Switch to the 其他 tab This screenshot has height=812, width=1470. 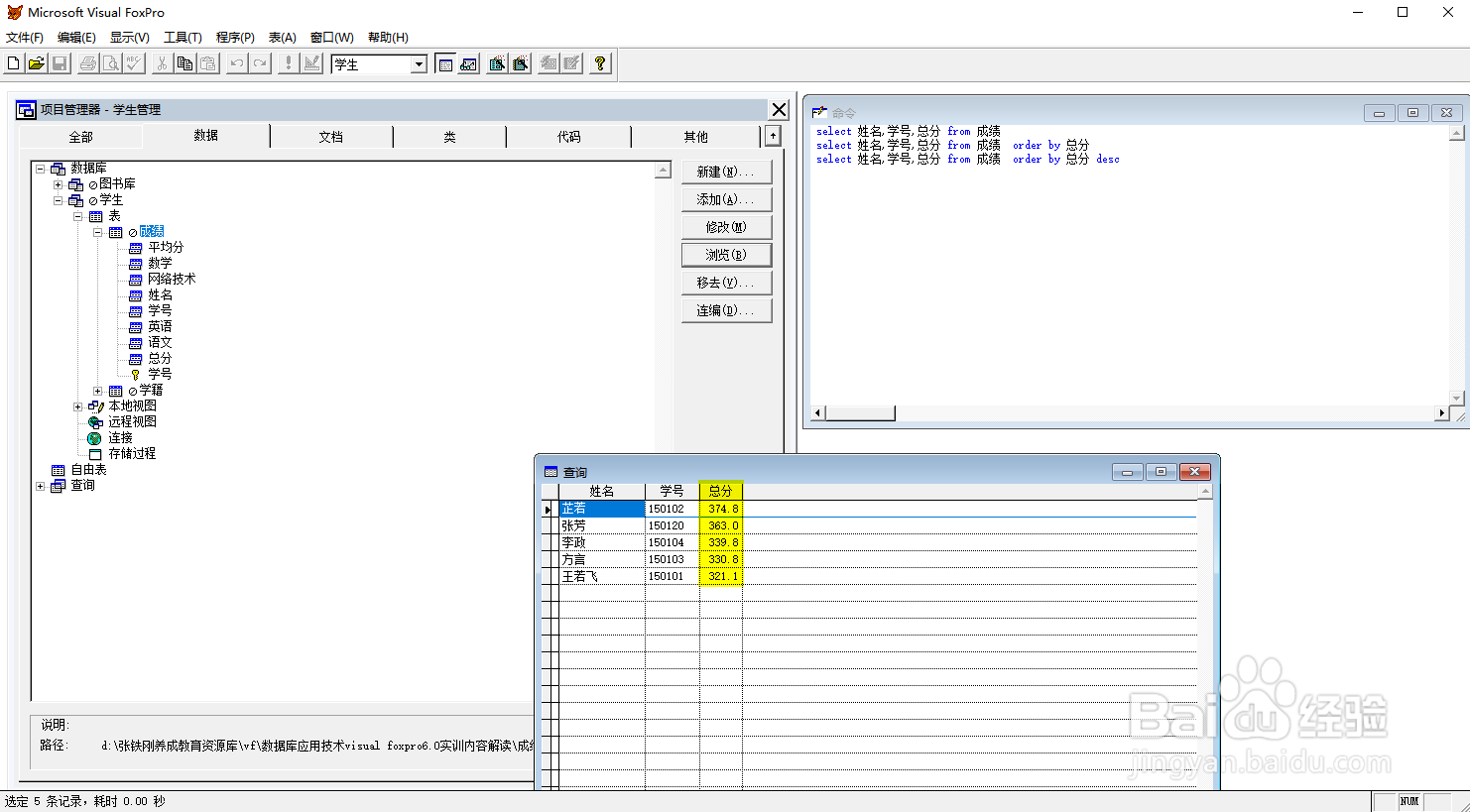point(696,137)
